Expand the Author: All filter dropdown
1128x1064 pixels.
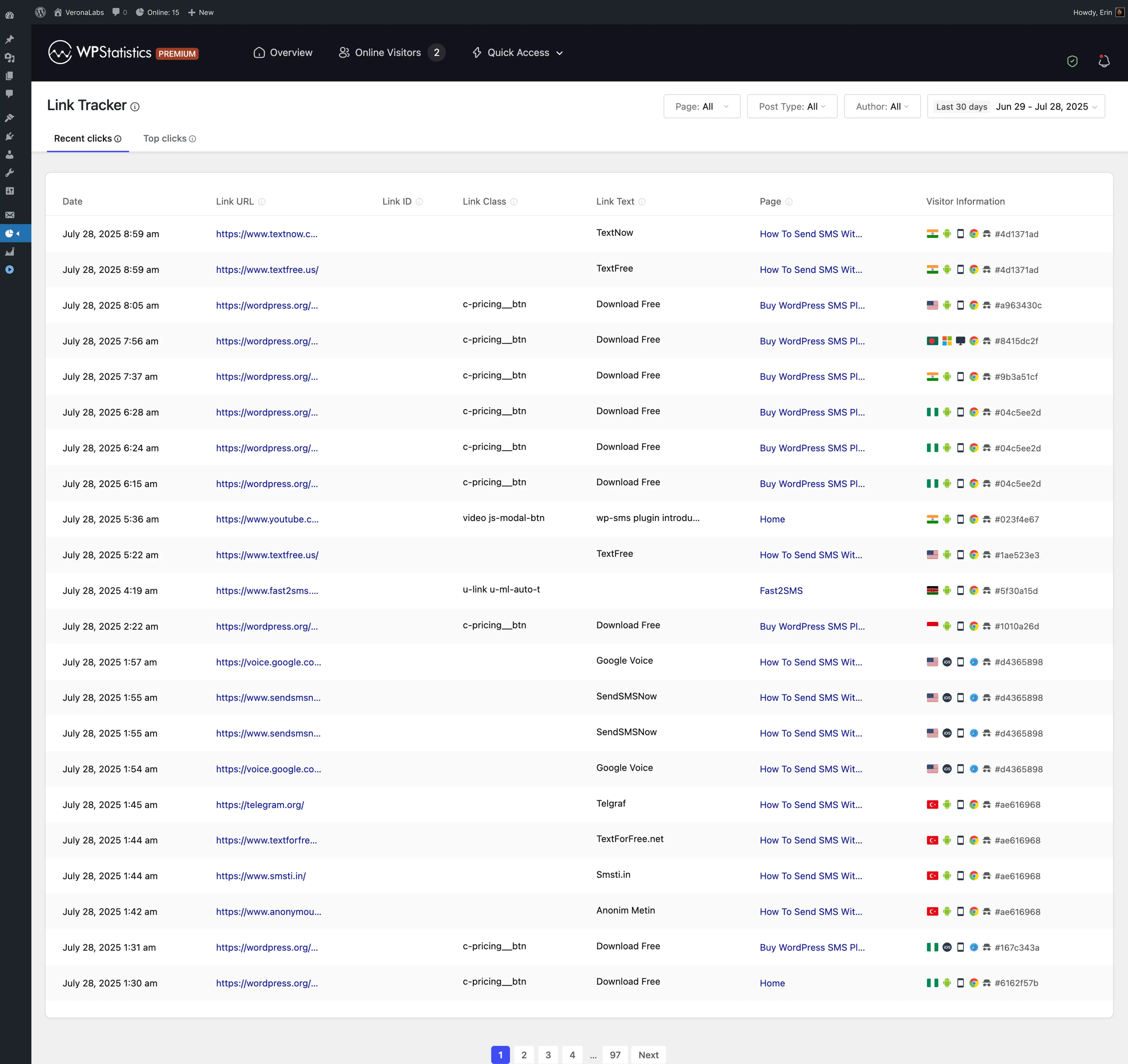[882, 106]
